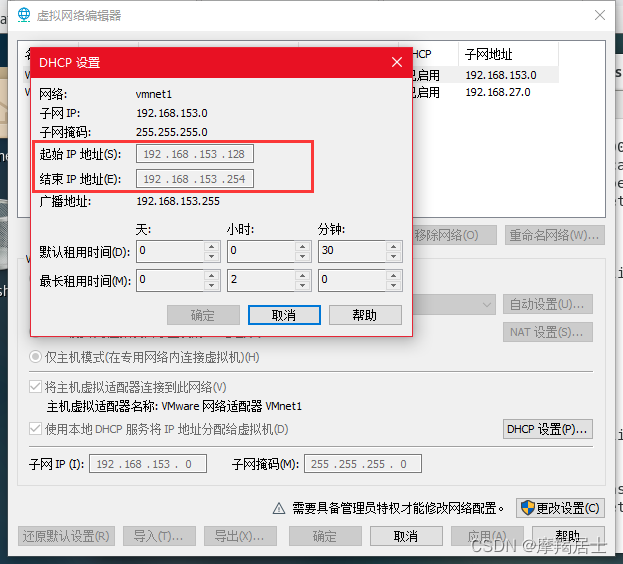Decrease maximum lease hours value
The width and height of the screenshot is (623, 564).
coord(303,286)
